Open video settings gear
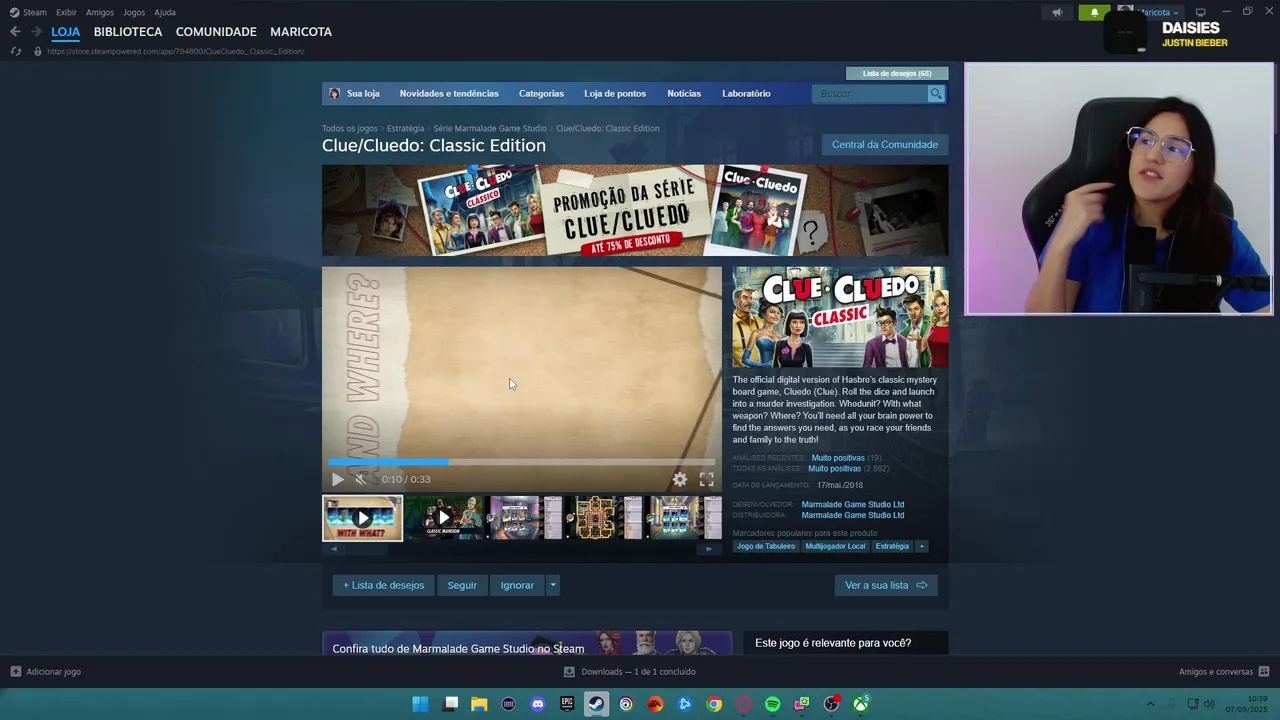 (680, 479)
